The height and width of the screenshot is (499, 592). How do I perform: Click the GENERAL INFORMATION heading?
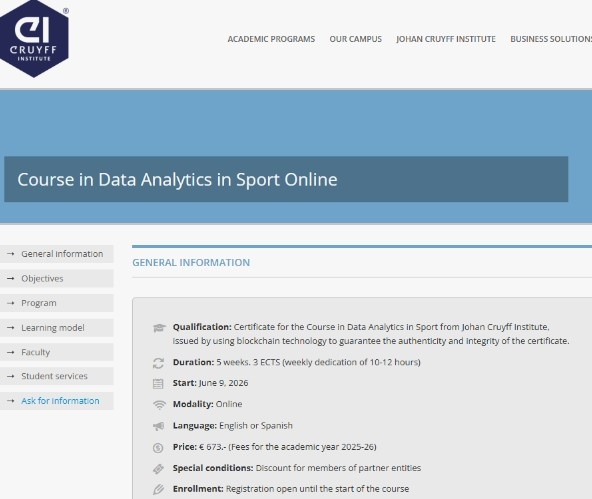point(191,262)
